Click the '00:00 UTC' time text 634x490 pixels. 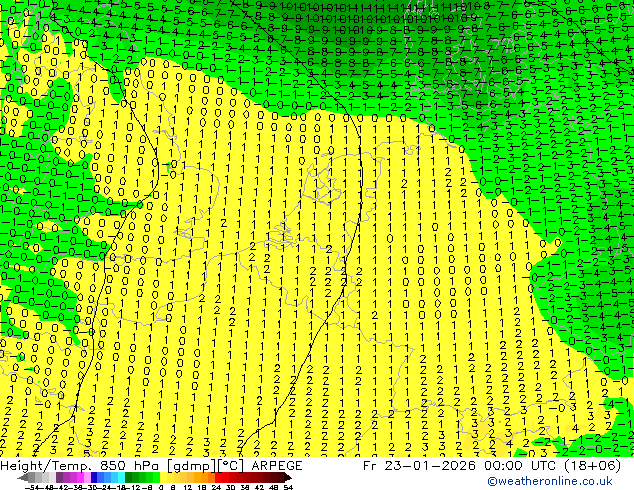pos(522,466)
